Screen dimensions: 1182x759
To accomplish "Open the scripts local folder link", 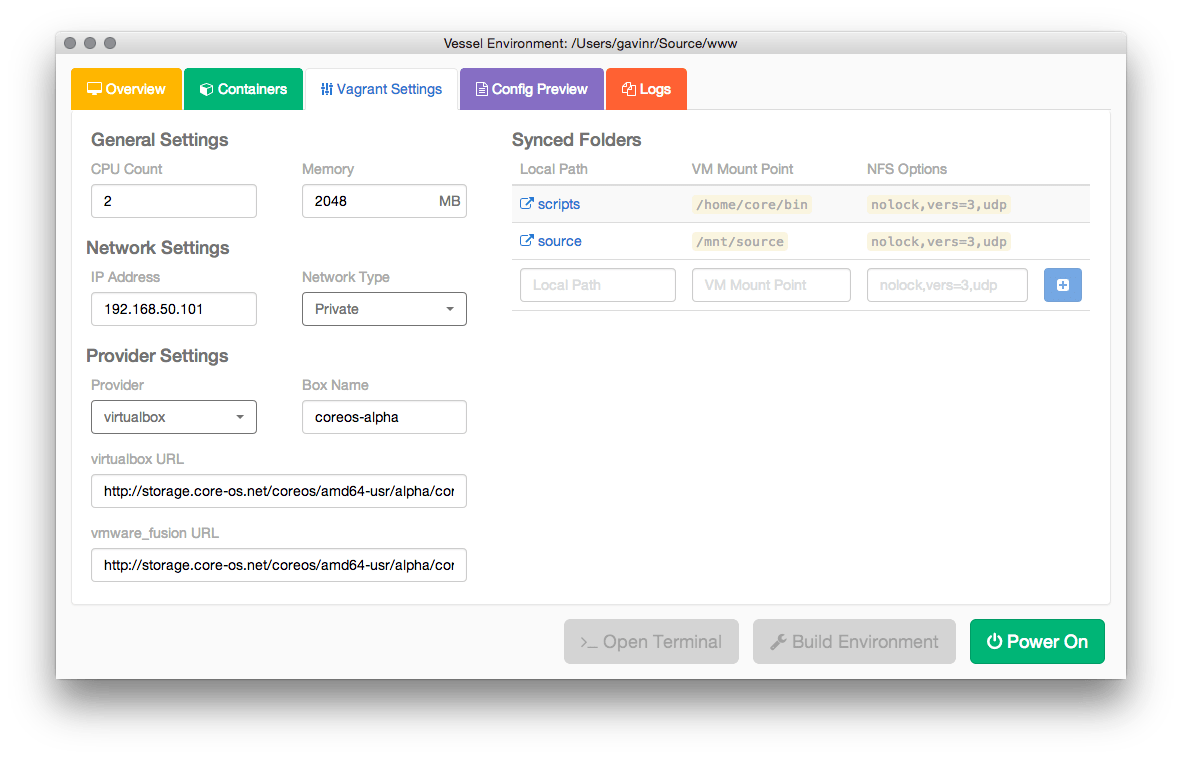I will click(x=559, y=204).
